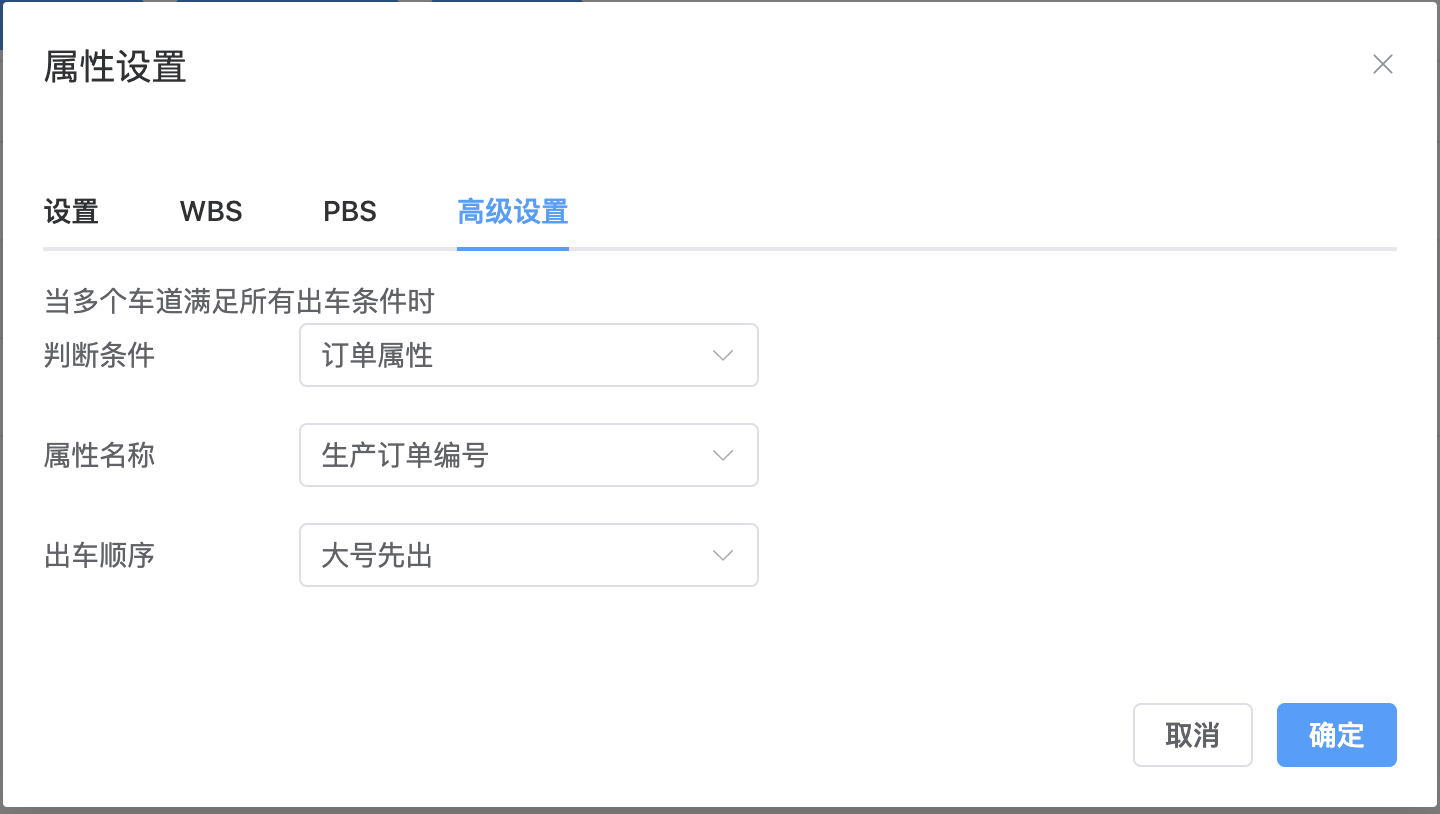Click the gray tab divider line right of 高级设置

pyautogui.click(x=980, y=248)
